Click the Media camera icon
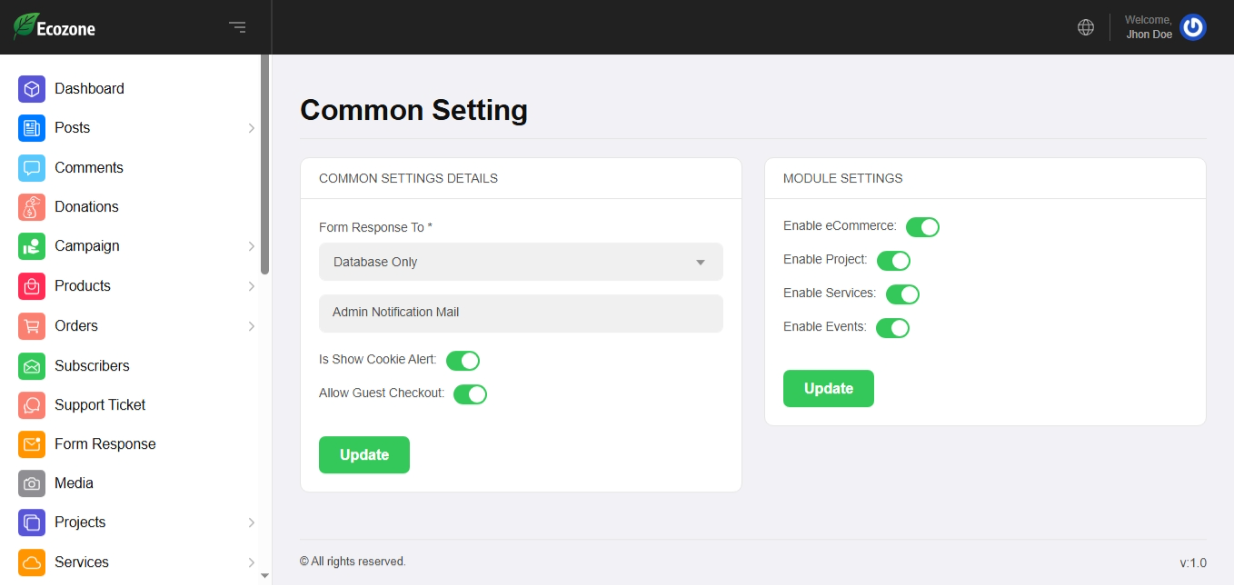This screenshot has width=1234, height=585. 32,483
